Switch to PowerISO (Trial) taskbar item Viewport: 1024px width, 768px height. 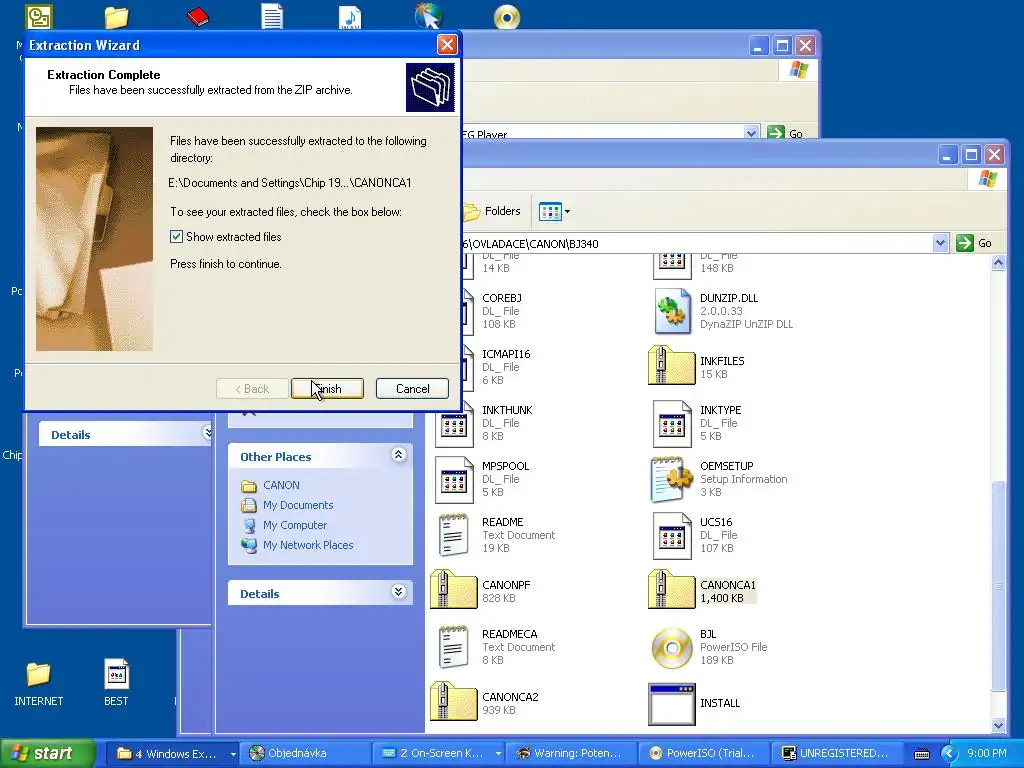[703, 754]
